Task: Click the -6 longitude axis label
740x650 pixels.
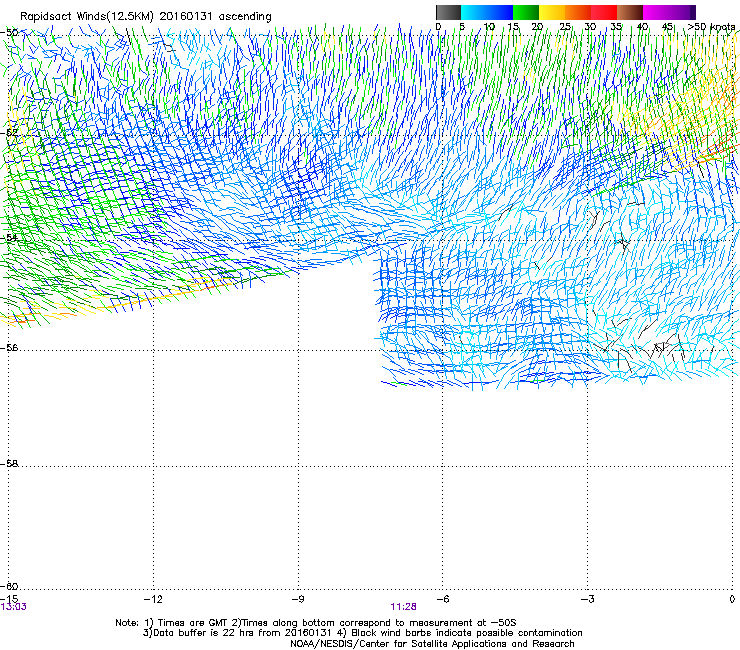Action: (442, 599)
